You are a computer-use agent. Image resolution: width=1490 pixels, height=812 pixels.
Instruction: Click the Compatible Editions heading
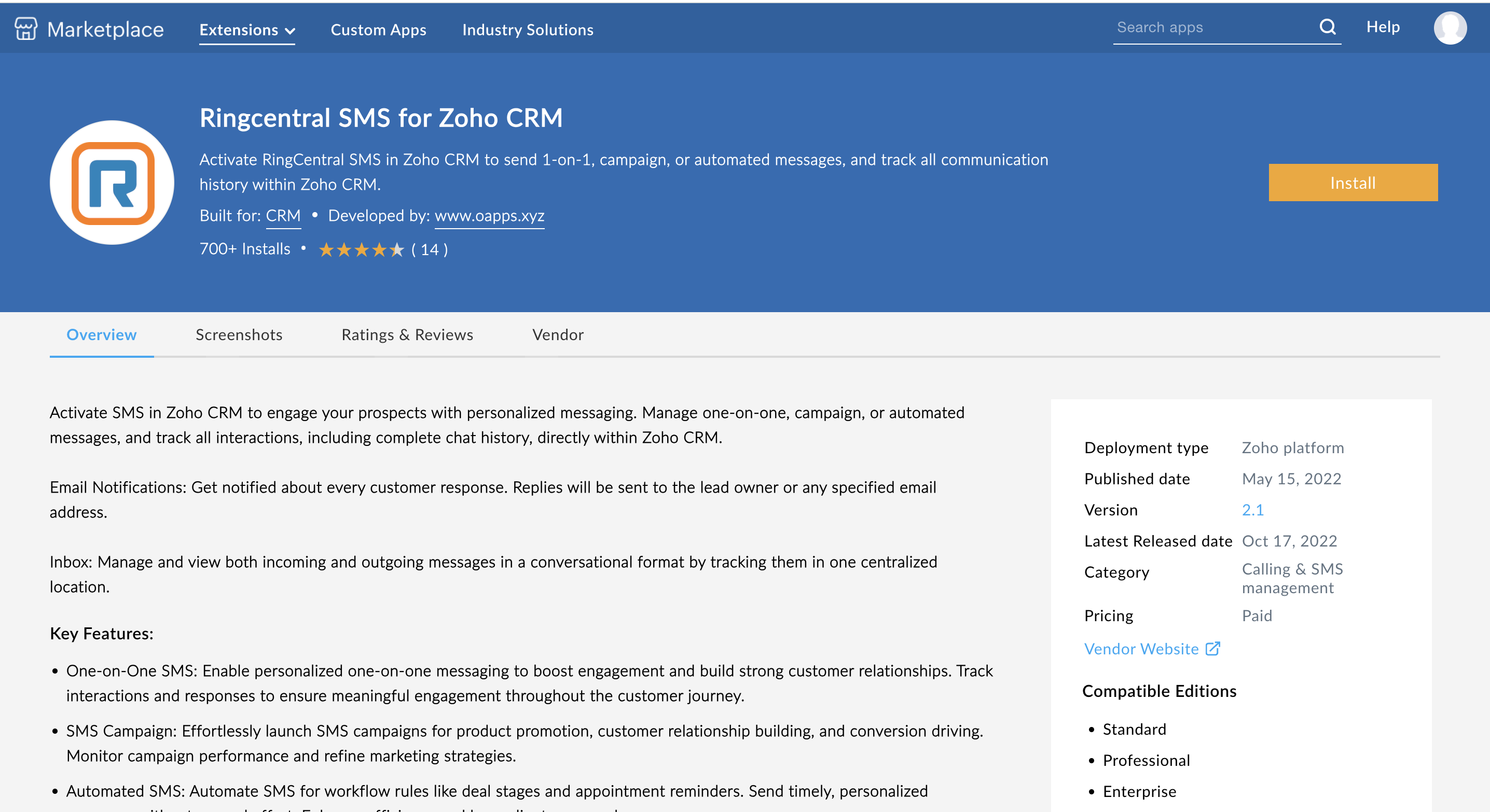pyautogui.click(x=1159, y=691)
